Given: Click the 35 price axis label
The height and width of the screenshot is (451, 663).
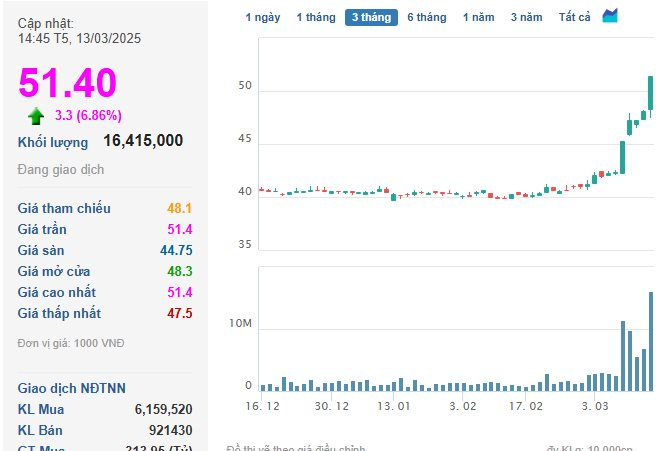Looking at the screenshot, I should [x=245, y=245].
